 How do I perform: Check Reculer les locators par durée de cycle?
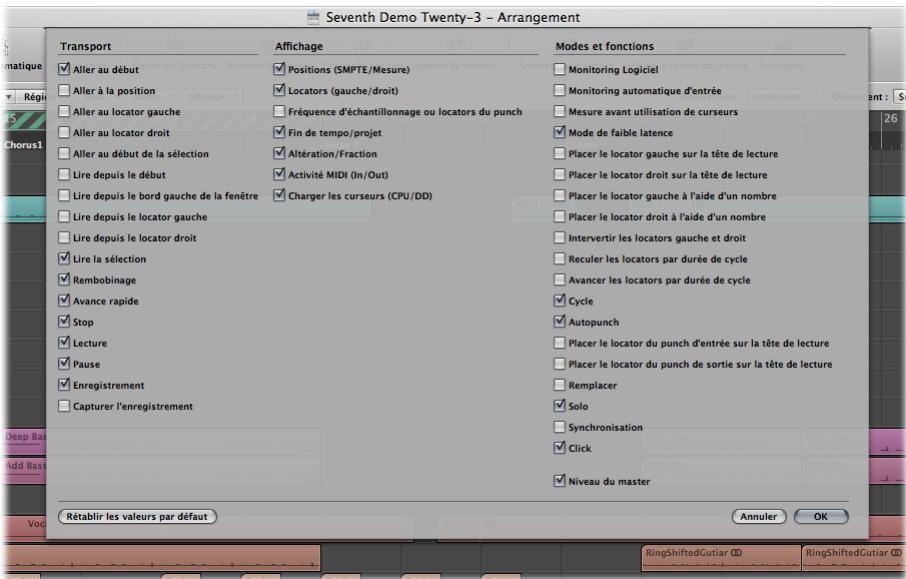[559, 259]
